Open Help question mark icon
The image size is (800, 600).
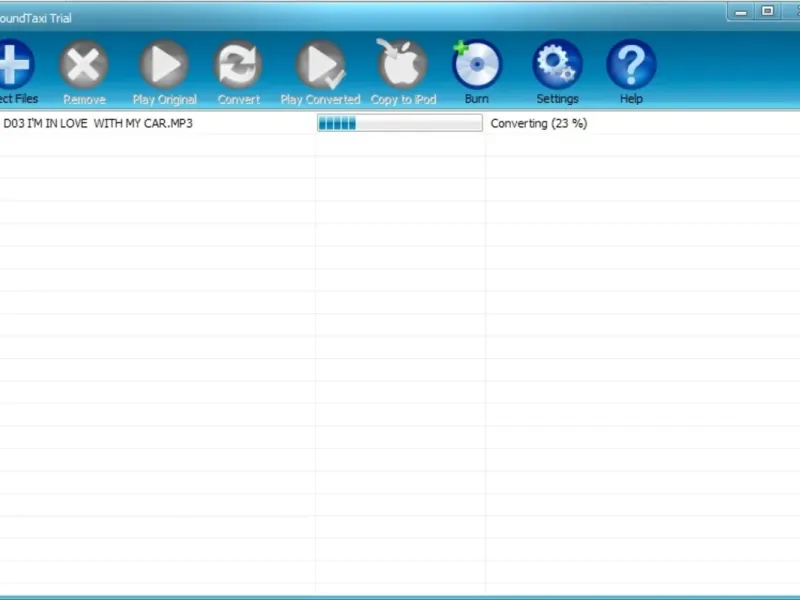coord(631,64)
